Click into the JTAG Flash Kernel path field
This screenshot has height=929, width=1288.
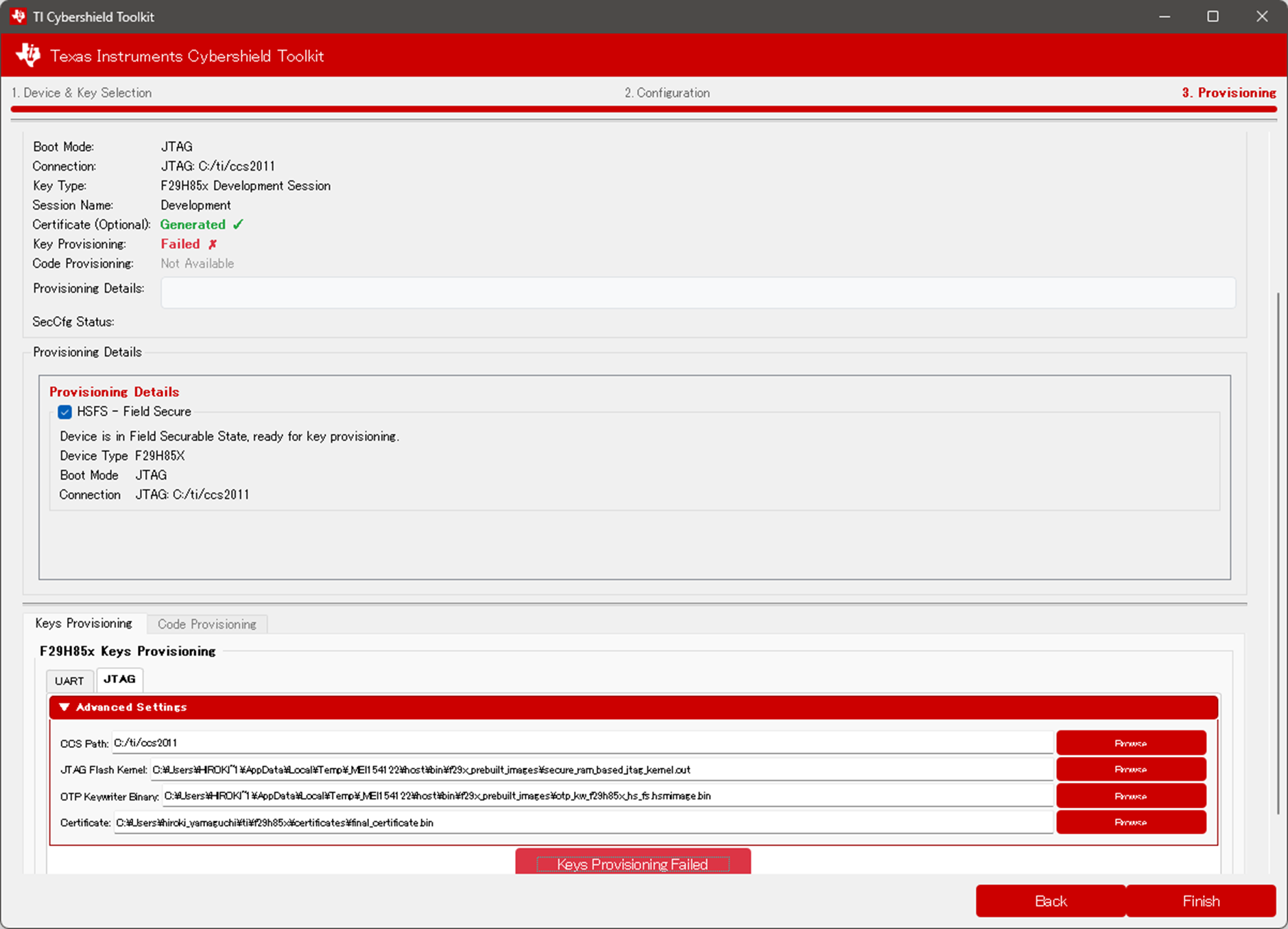[601, 769]
